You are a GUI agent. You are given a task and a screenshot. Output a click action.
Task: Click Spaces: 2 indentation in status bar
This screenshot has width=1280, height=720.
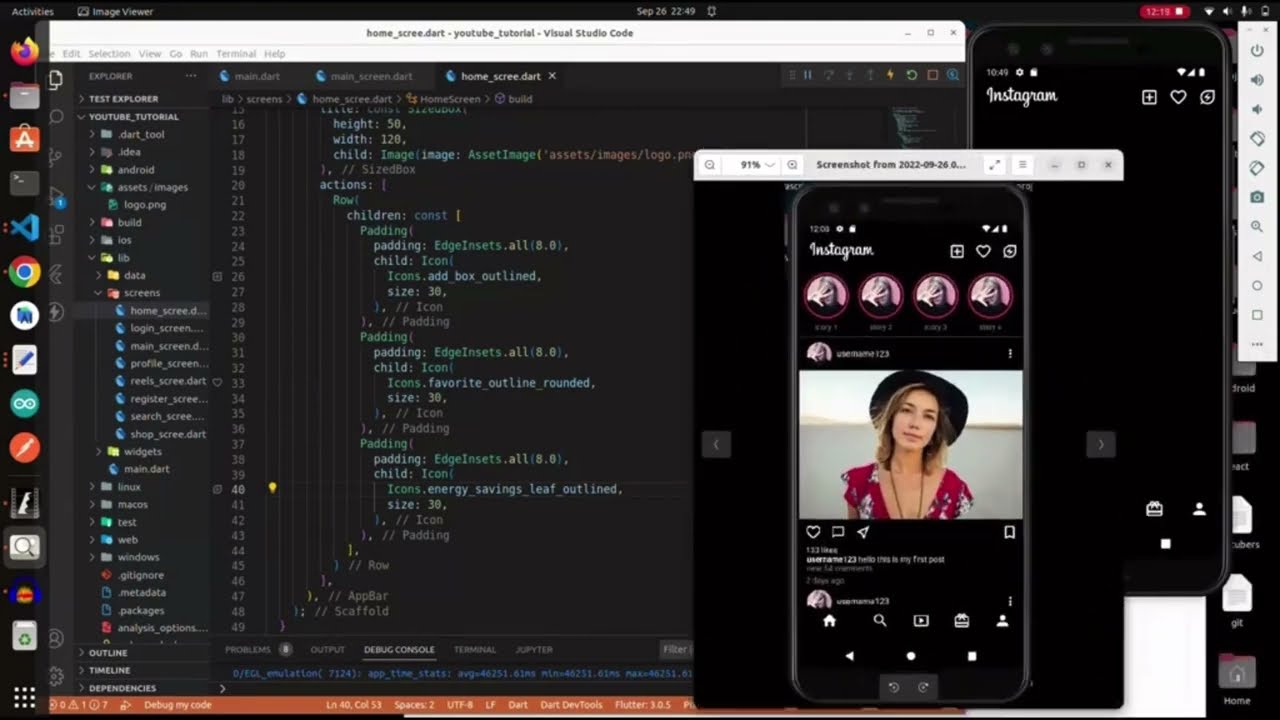pyautogui.click(x=414, y=705)
